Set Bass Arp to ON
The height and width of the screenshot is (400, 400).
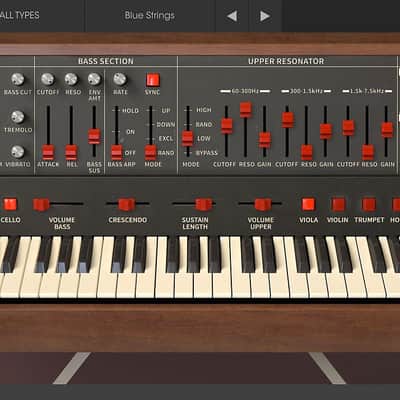click(130, 132)
